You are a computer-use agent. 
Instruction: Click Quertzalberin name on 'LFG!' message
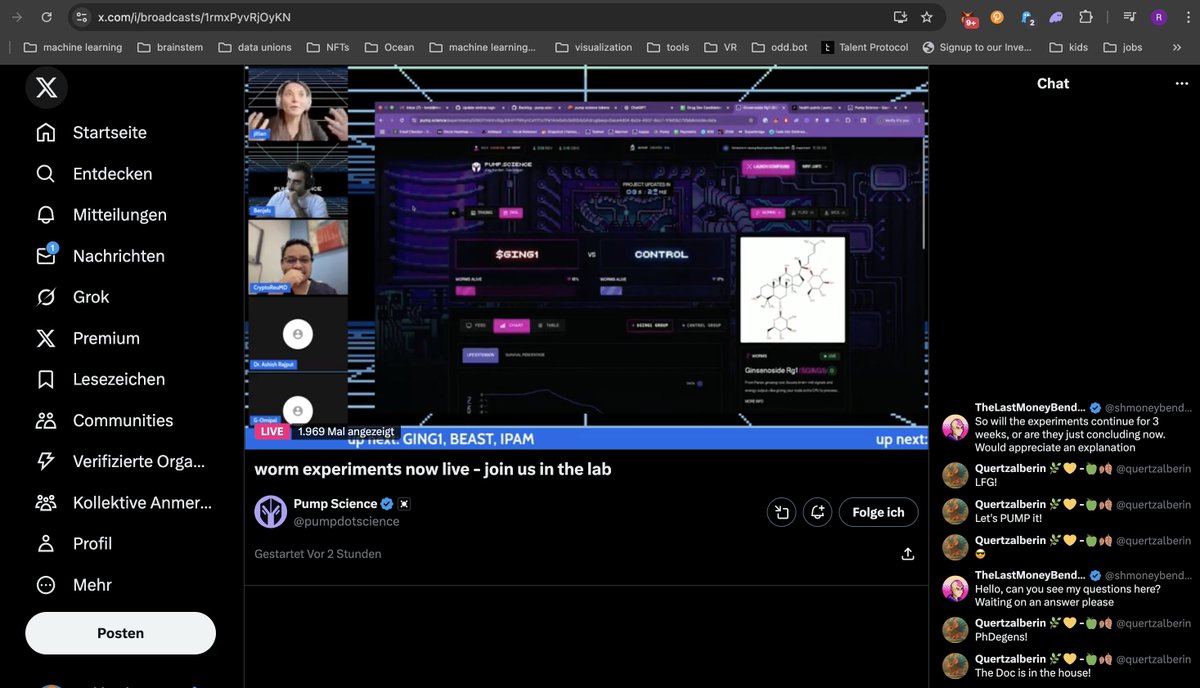1010,468
